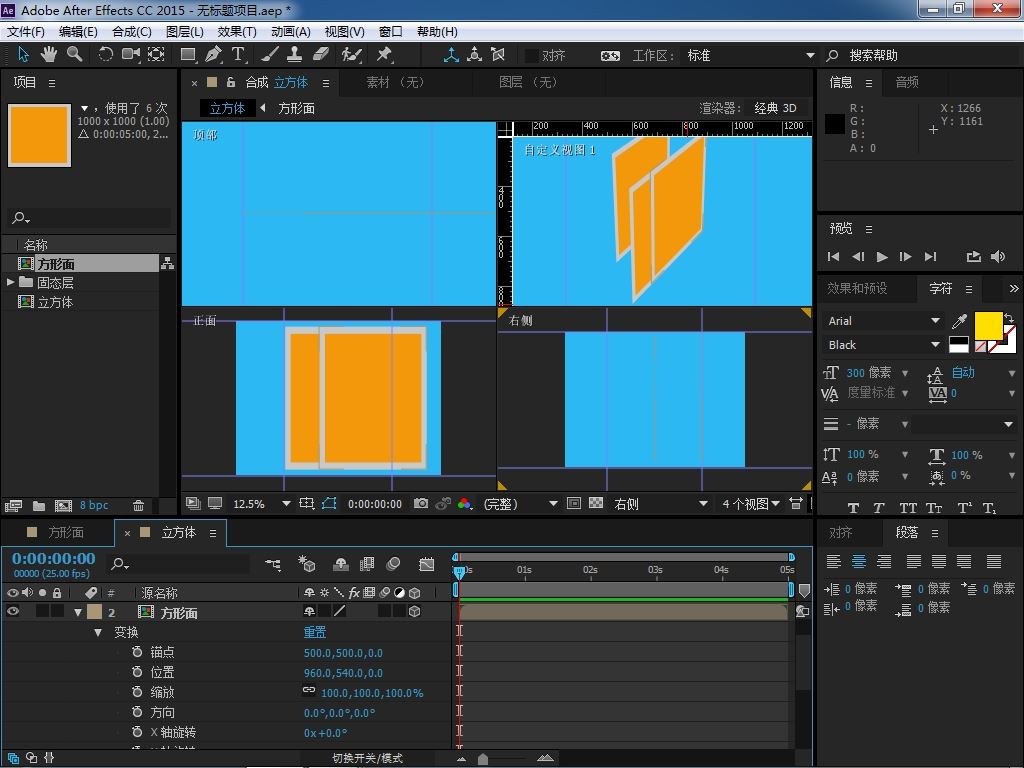The image size is (1024, 768).
Task: Select the Horizontal Type tool
Action: [239, 55]
